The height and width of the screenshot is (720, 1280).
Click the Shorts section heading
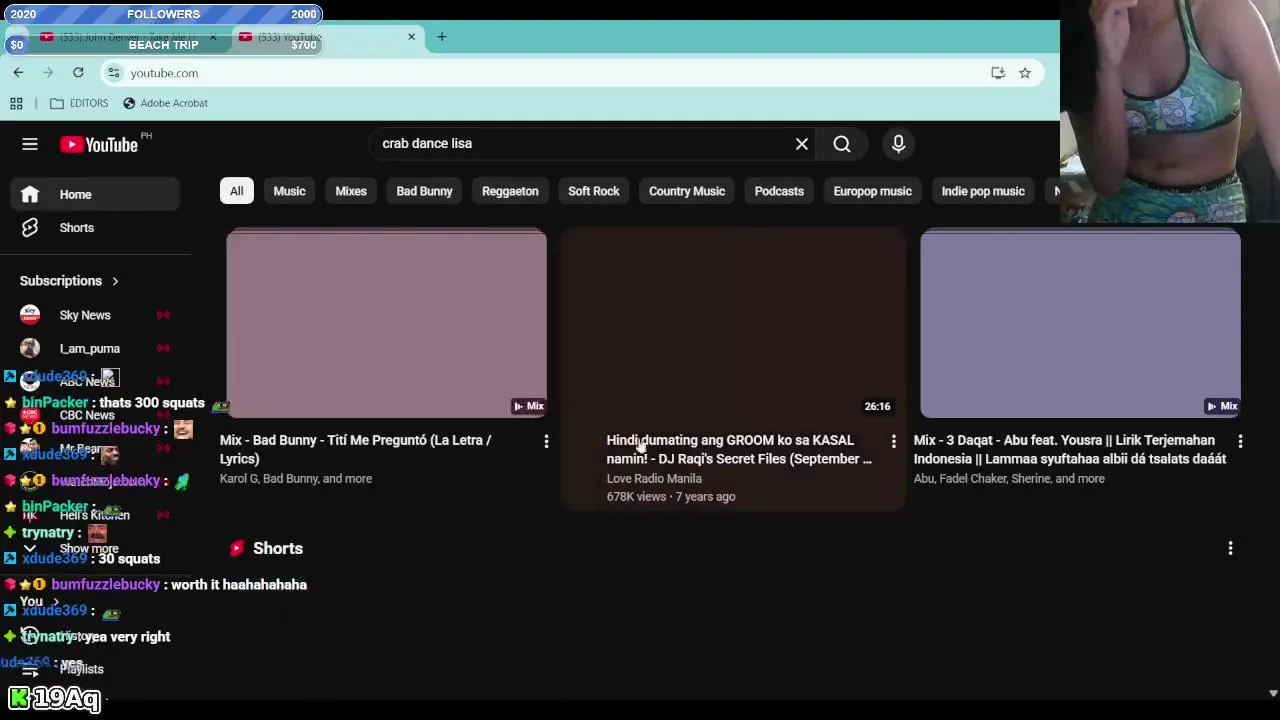278,548
